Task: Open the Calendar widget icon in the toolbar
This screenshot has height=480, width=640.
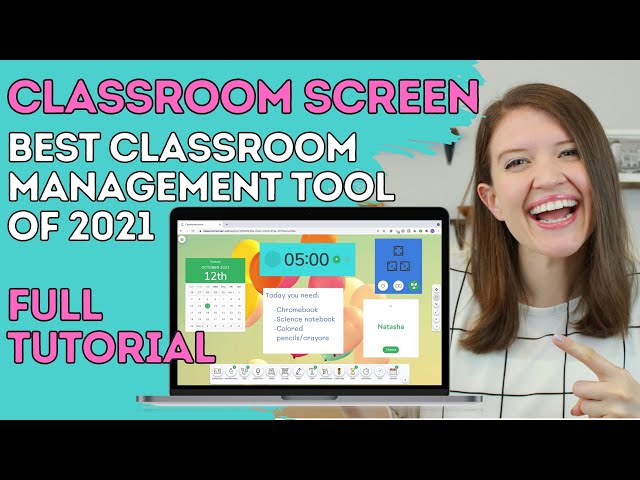Action: point(393,371)
